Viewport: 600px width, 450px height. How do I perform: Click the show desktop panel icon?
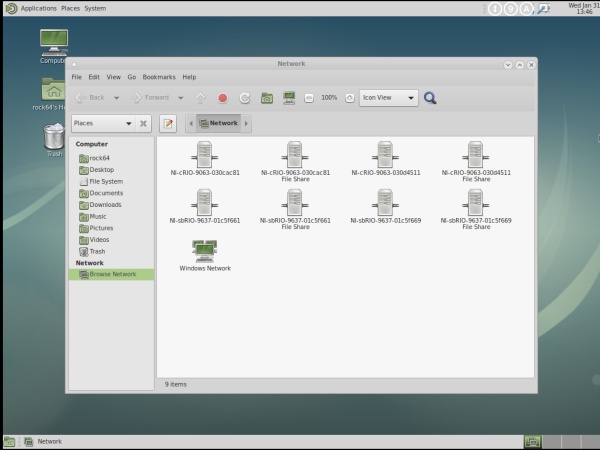9,442
